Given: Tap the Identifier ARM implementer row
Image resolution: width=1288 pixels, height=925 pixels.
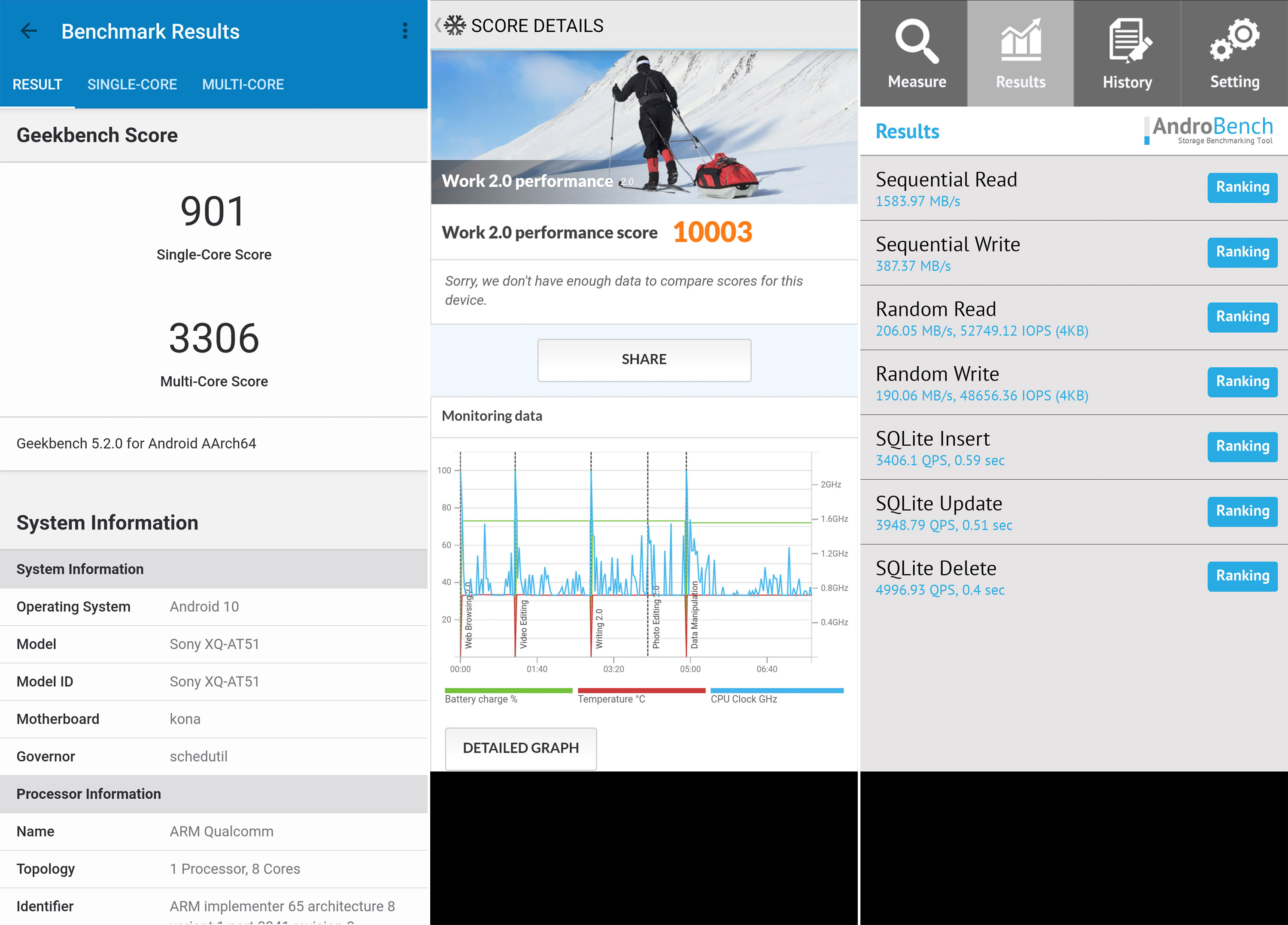Looking at the screenshot, I should (x=213, y=907).
